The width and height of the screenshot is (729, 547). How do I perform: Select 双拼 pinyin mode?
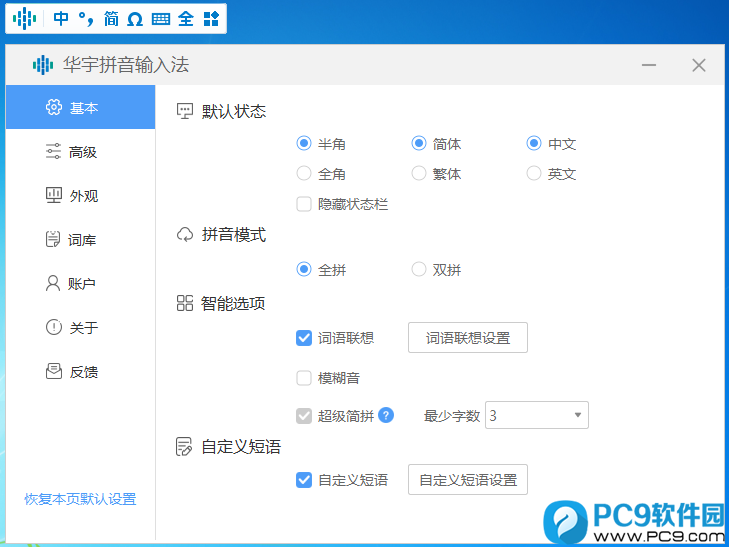click(x=418, y=269)
